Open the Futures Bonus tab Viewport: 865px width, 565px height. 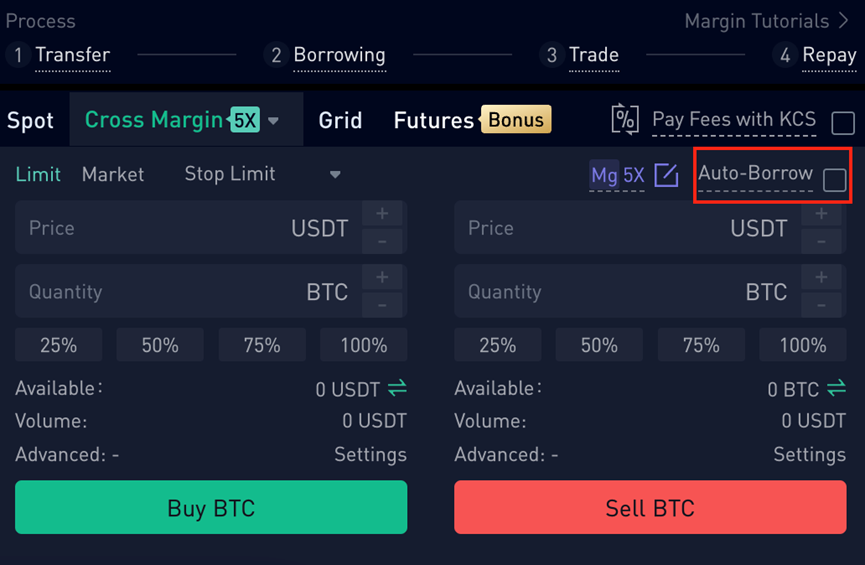[x=472, y=120]
